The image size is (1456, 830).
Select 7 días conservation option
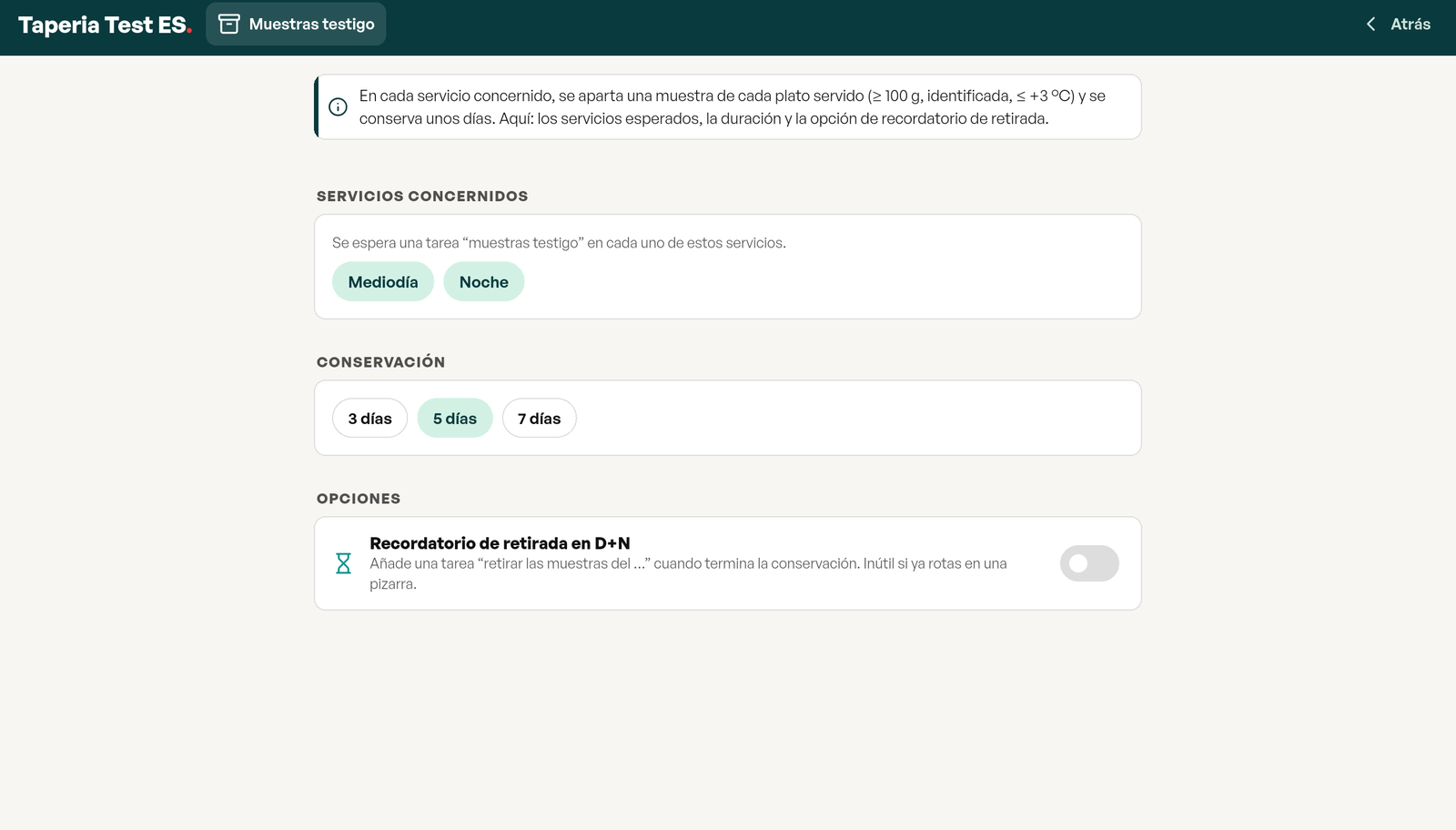click(540, 419)
